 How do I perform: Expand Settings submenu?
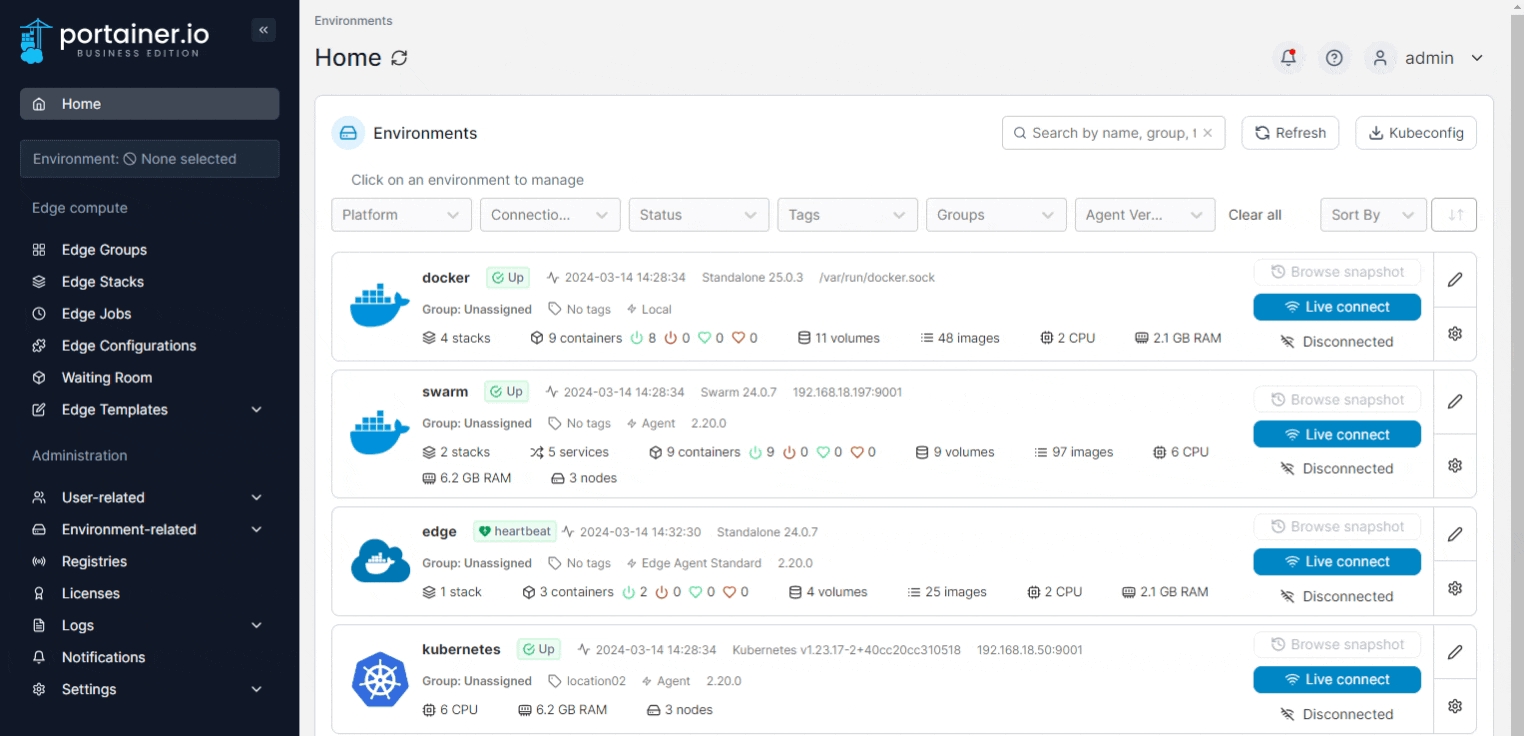coord(256,690)
